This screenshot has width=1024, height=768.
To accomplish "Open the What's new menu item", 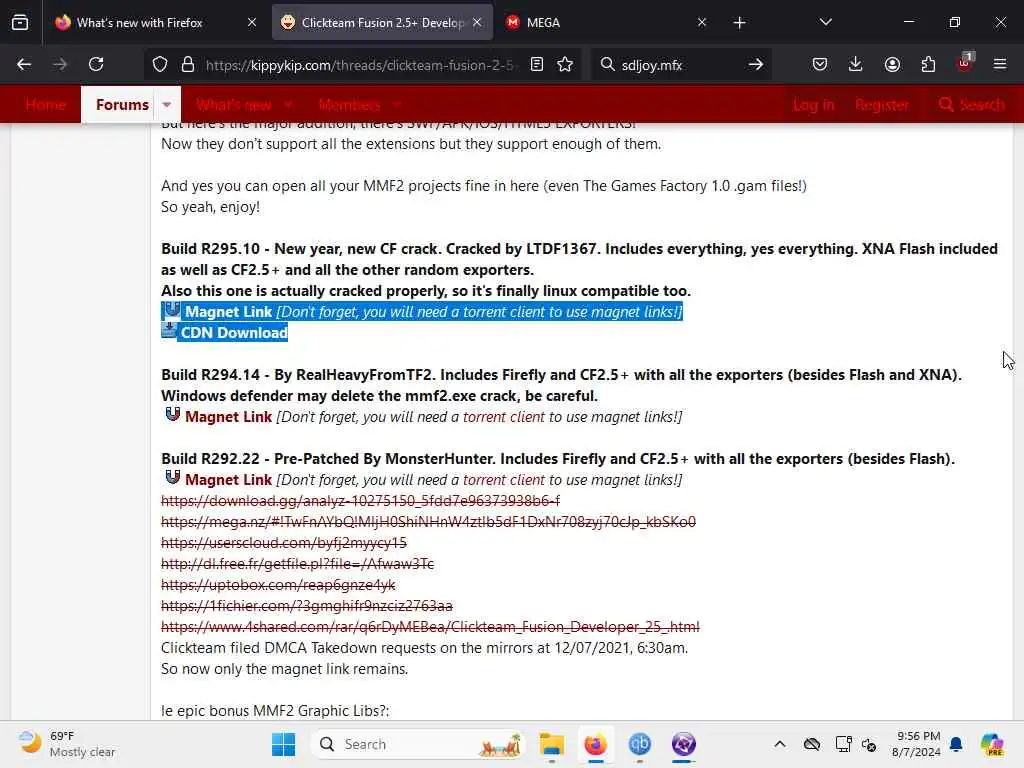I will coord(234,104).
